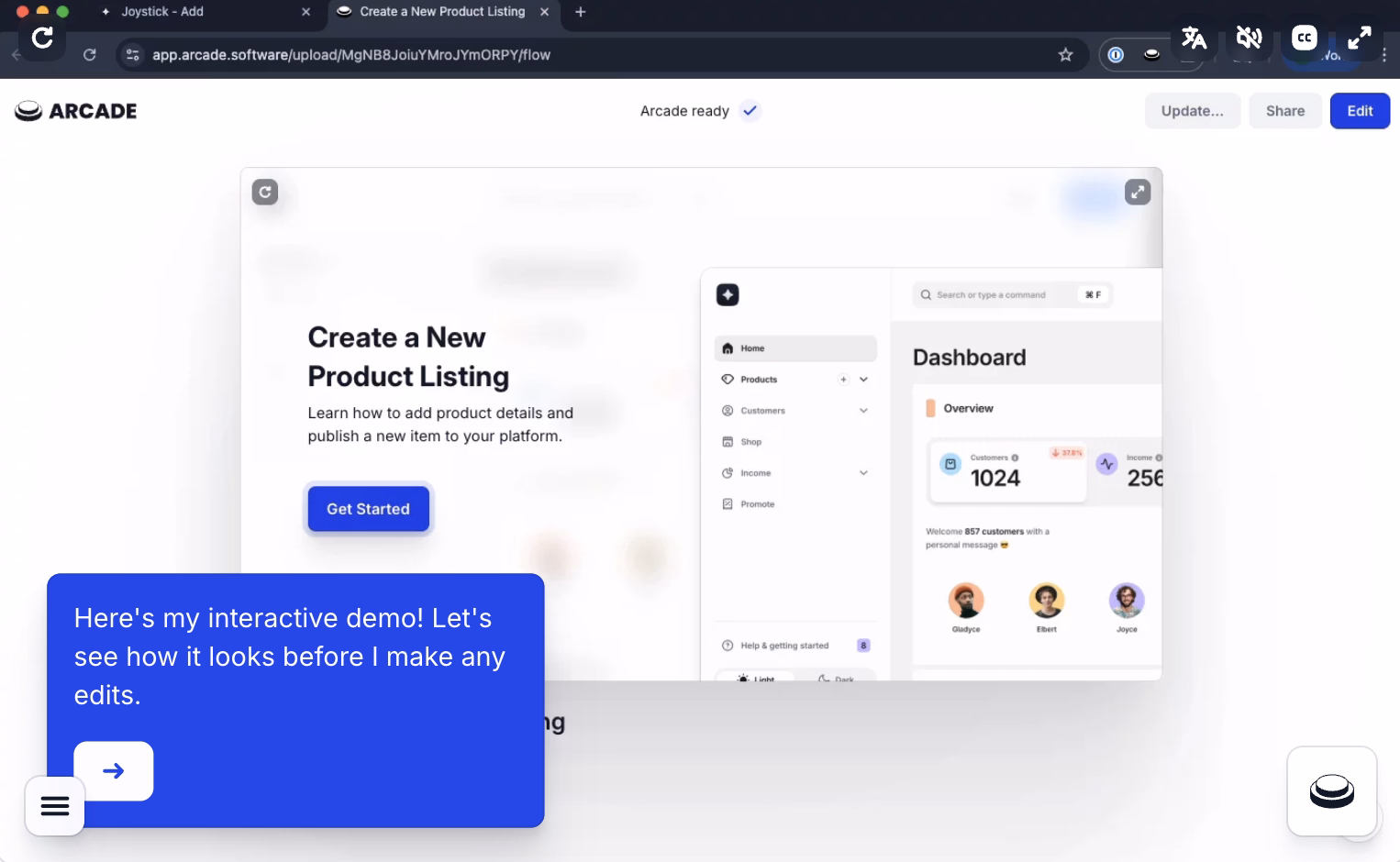Click the Get Started button
Screen dimensions: 1400x862
tap(368, 509)
